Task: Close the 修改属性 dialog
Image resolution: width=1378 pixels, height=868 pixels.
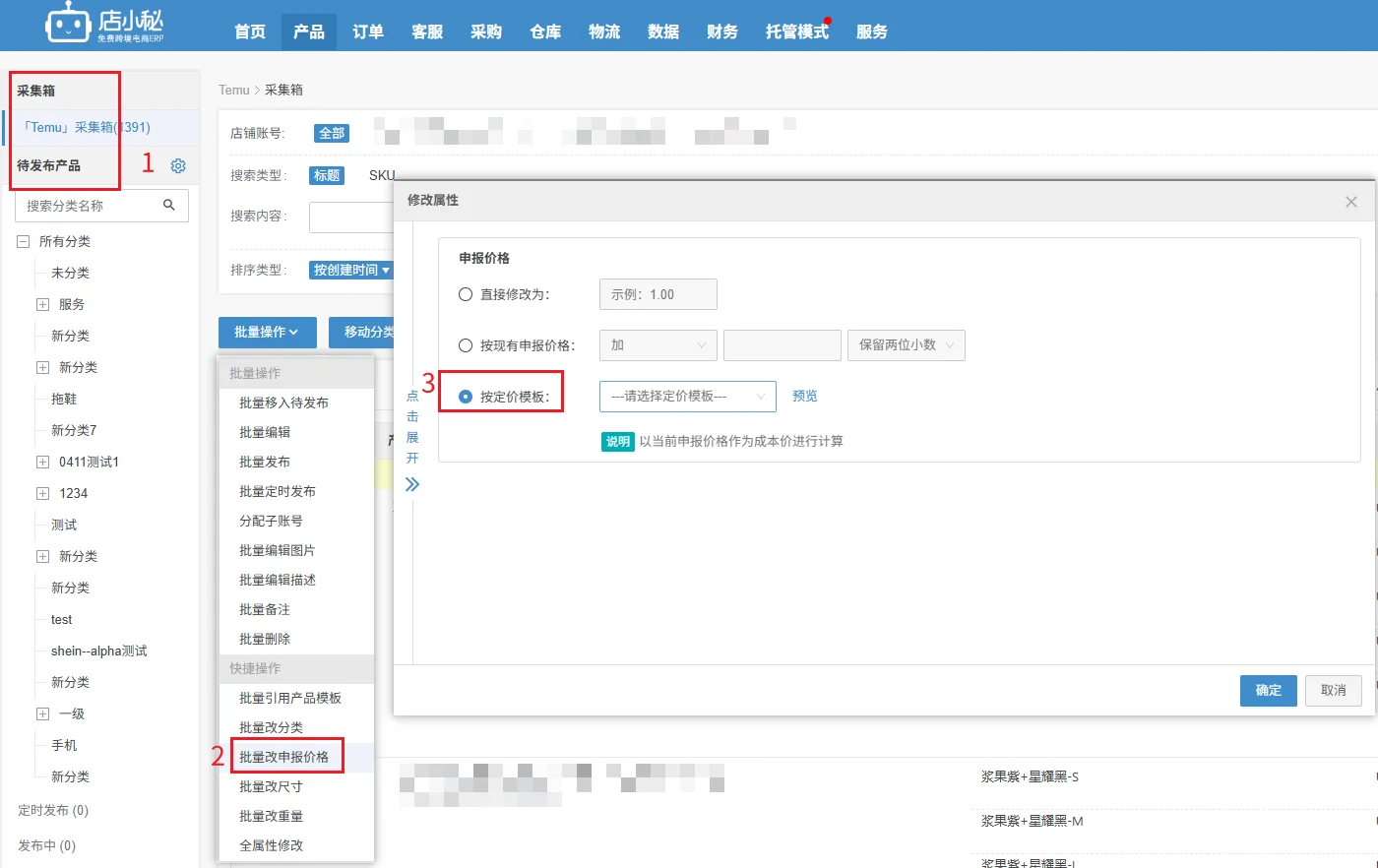Action: [1350, 202]
